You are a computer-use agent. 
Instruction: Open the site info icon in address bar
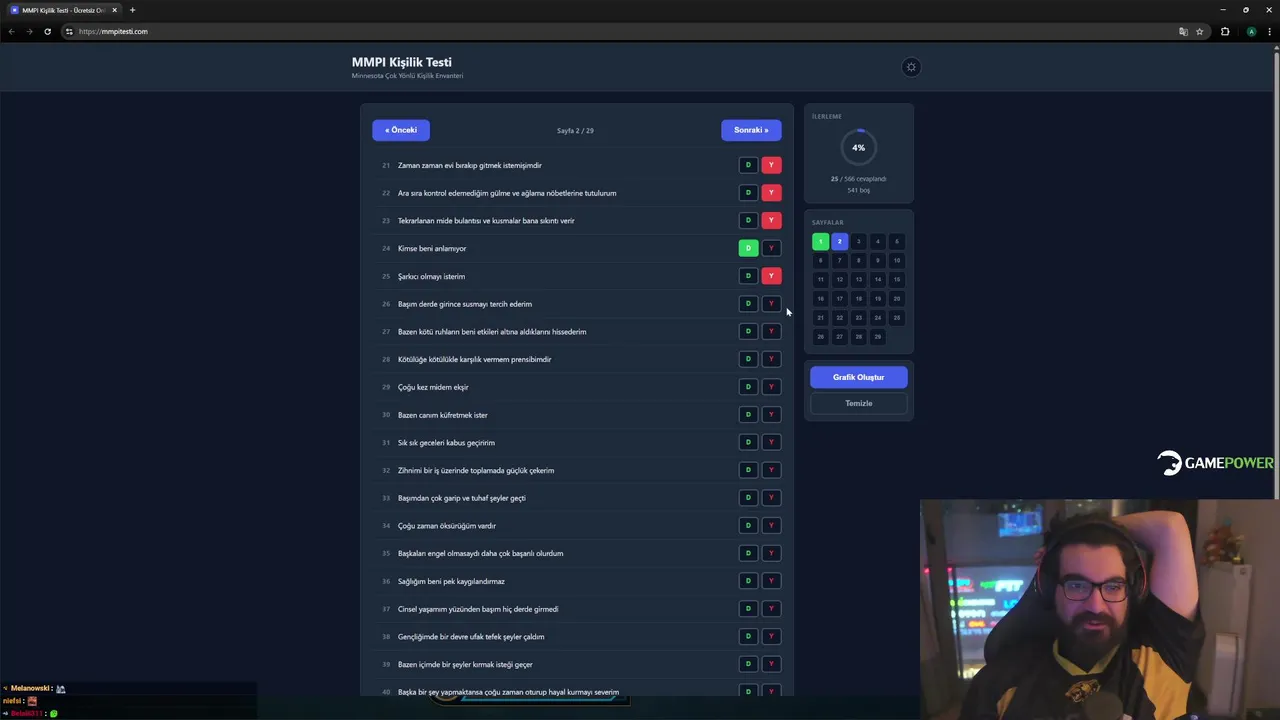69,31
